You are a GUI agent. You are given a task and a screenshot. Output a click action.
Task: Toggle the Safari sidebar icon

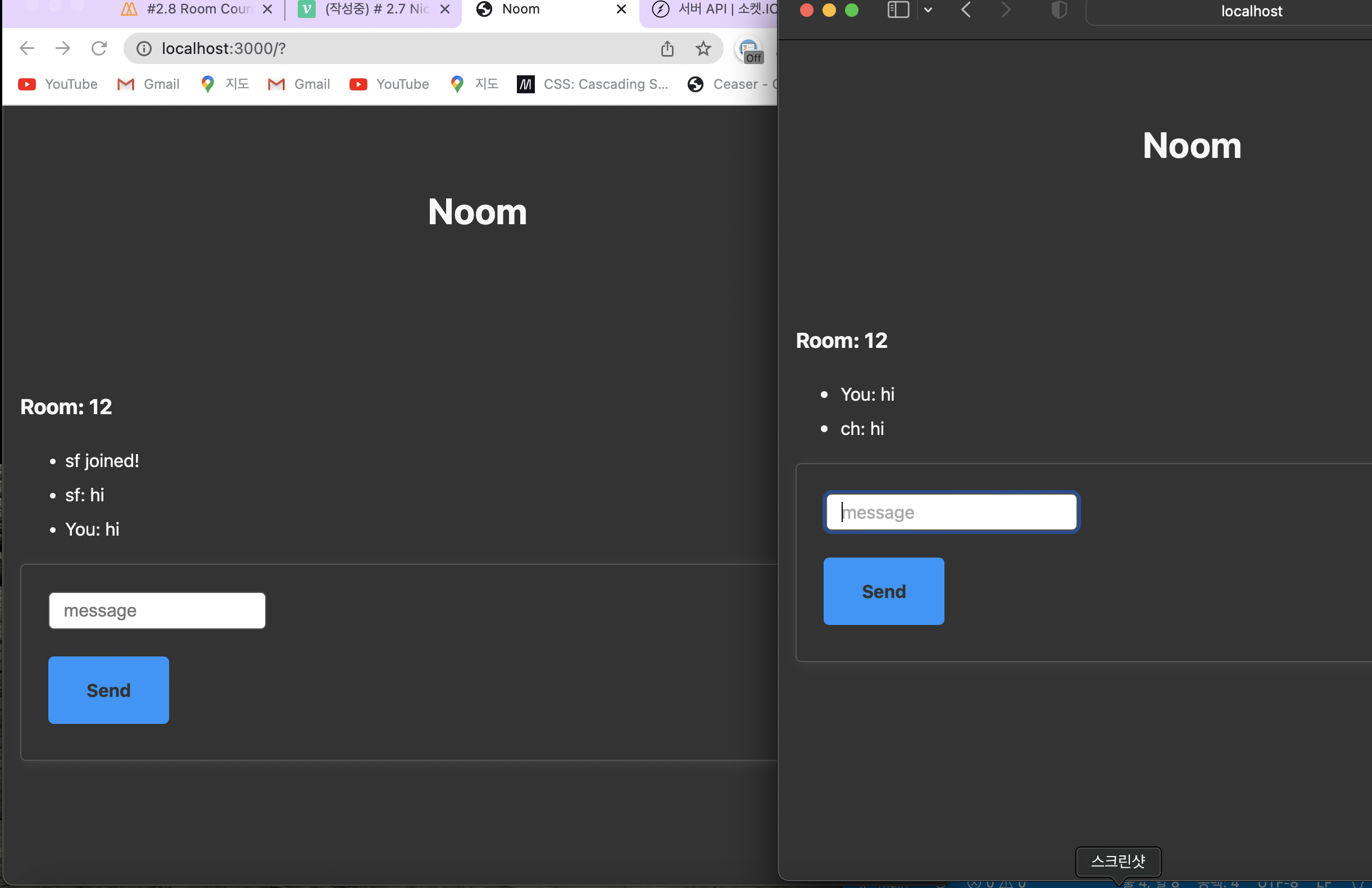(x=898, y=10)
